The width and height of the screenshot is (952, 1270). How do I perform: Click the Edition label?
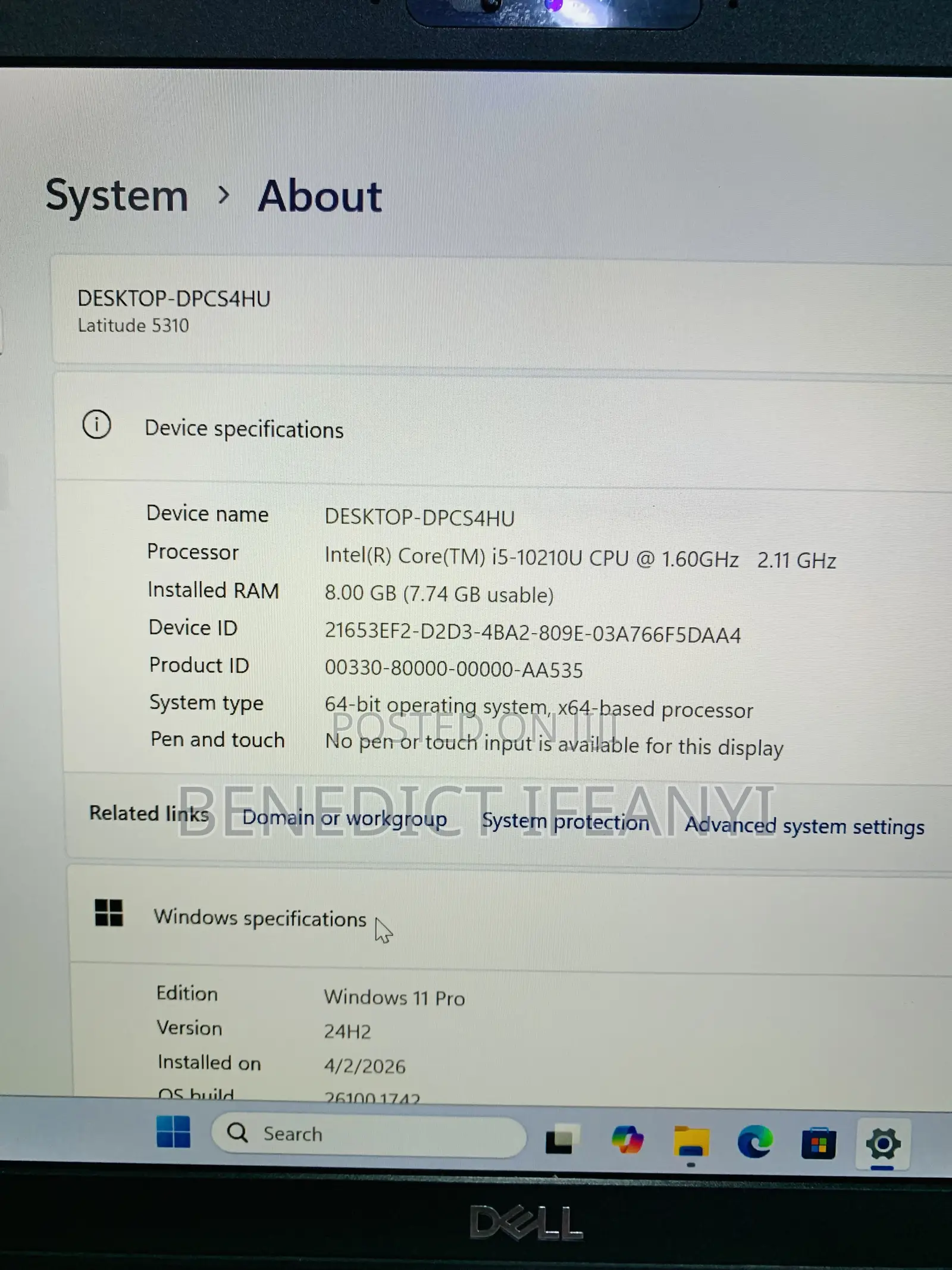[187, 993]
